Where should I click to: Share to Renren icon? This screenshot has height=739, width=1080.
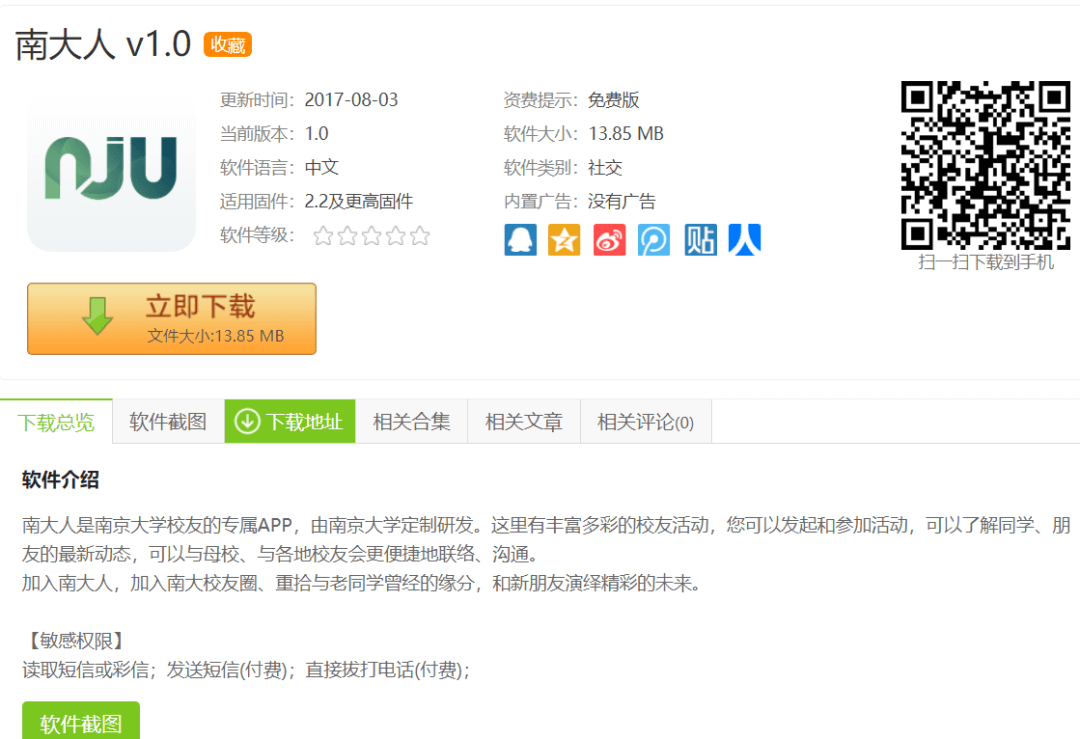click(x=745, y=240)
